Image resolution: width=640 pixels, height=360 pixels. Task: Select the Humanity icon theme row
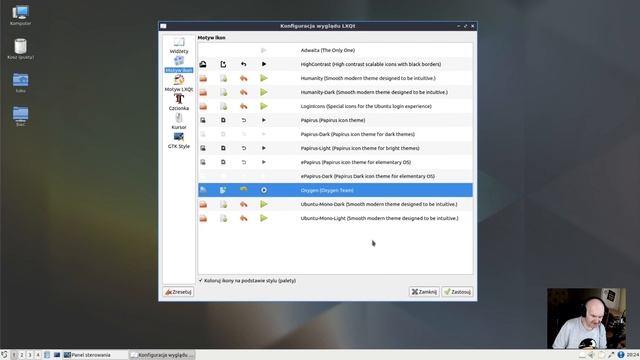[x=335, y=78]
